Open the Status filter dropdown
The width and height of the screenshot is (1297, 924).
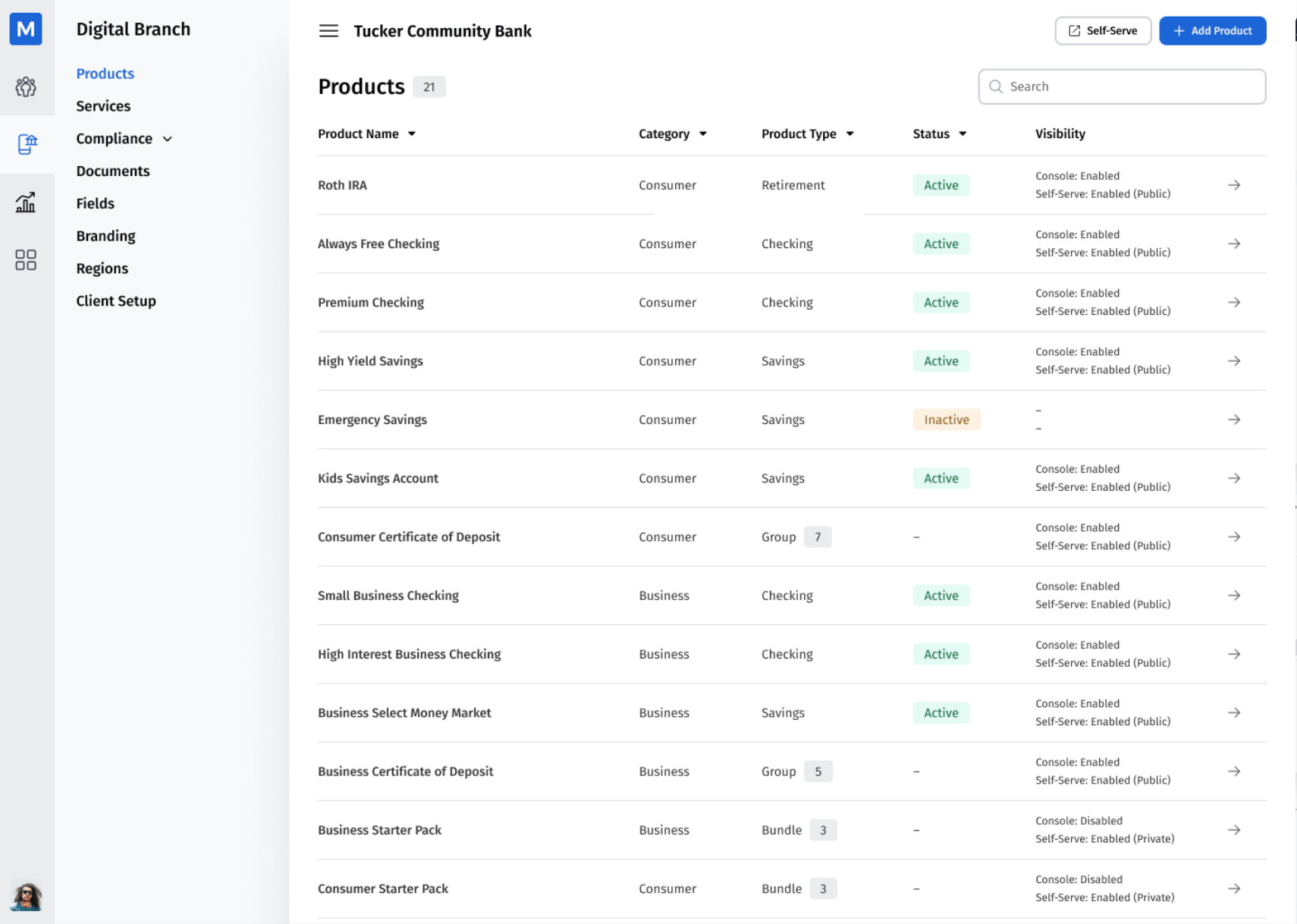(x=940, y=134)
